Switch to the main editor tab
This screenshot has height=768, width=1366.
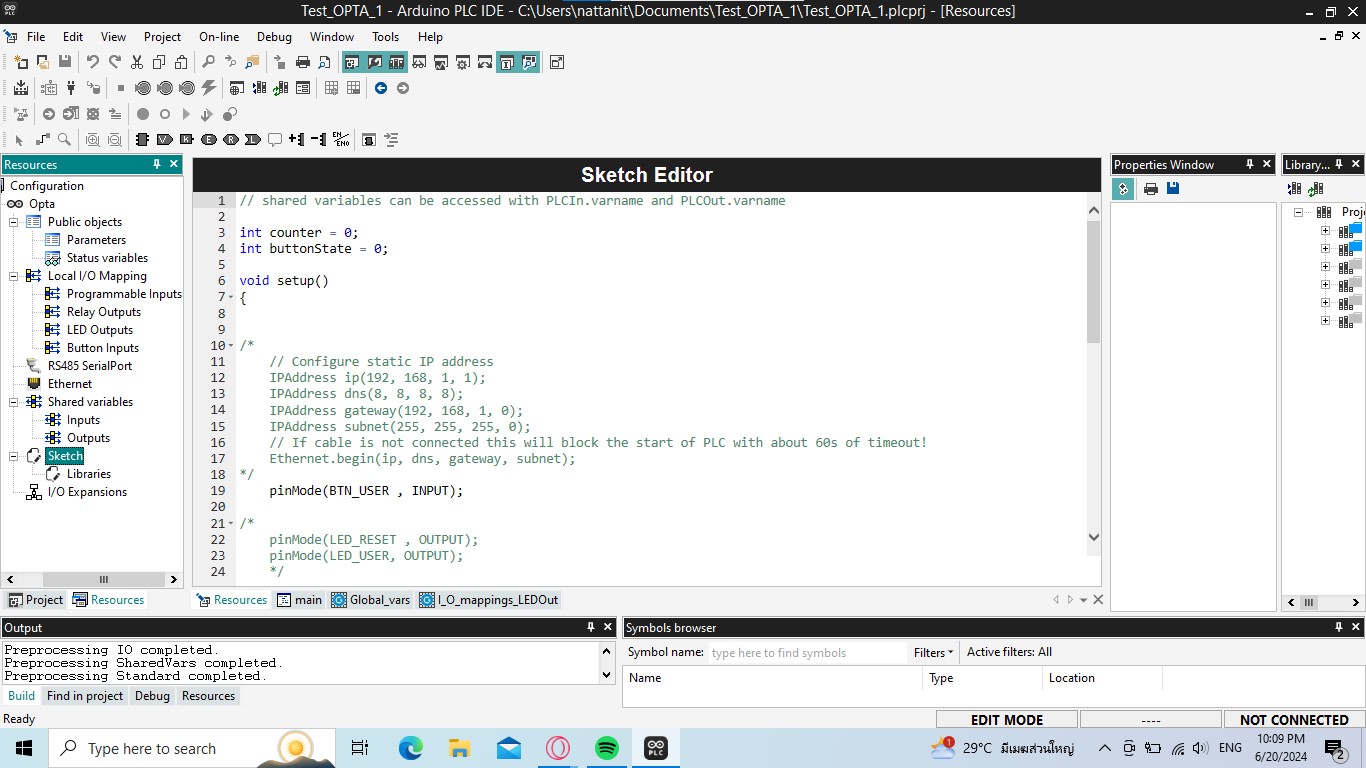point(299,600)
